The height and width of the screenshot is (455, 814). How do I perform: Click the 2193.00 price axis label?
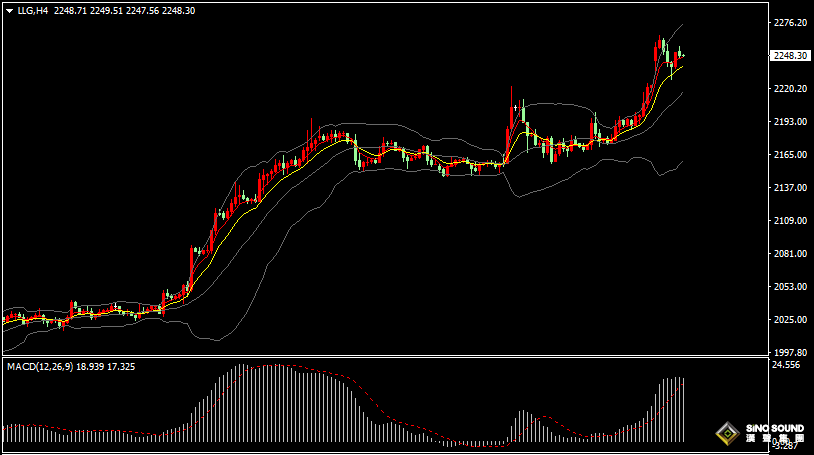pyautogui.click(x=790, y=122)
